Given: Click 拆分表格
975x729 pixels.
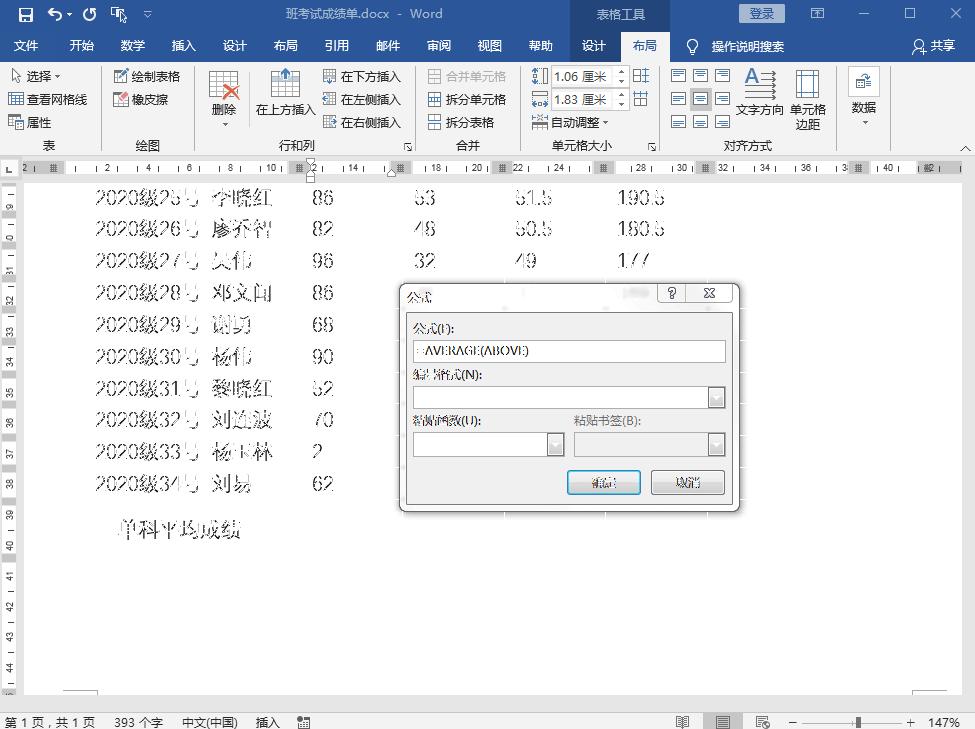Looking at the screenshot, I should tap(461, 122).
